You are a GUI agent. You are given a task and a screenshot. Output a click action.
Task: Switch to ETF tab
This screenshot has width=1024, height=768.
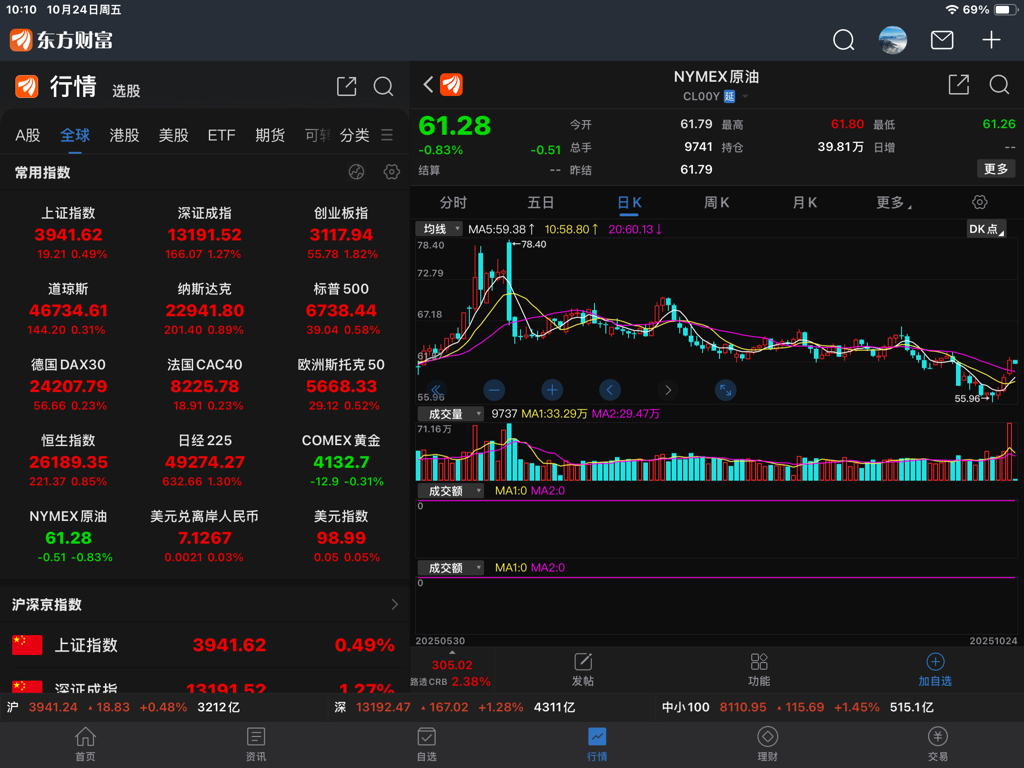(x=221, y=135)
